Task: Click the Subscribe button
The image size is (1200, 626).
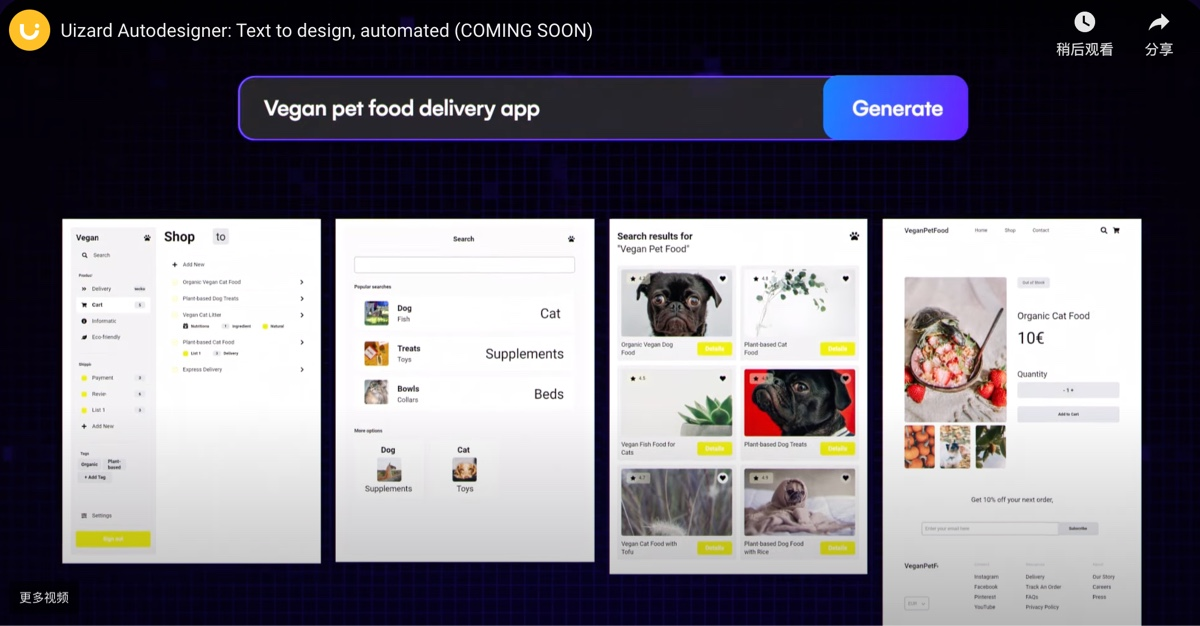Action: (x=1078, y=528)
